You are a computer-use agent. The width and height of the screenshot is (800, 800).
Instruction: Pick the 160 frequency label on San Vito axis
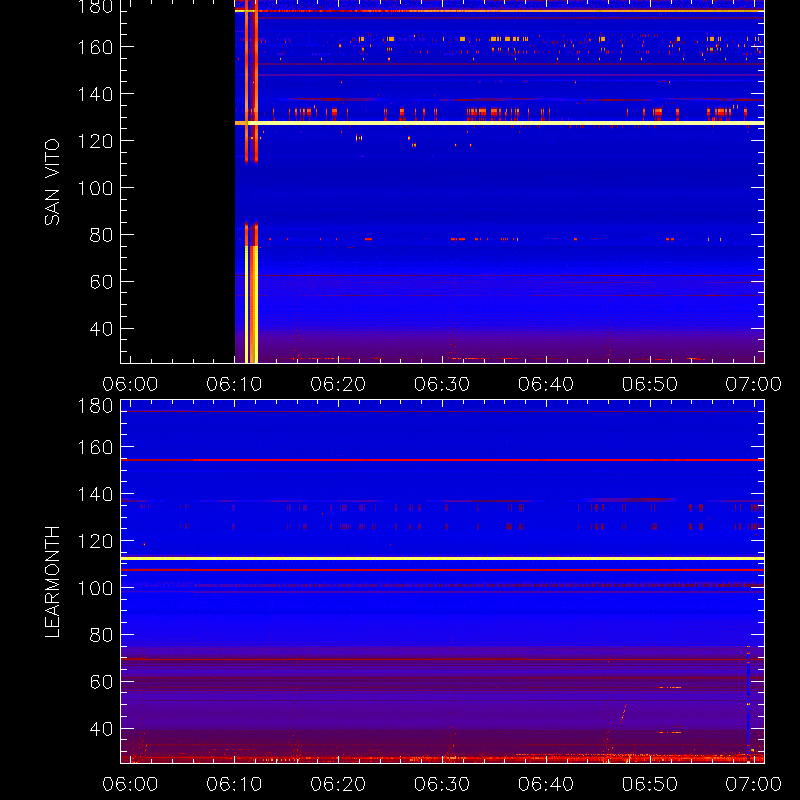coord(95,47)
